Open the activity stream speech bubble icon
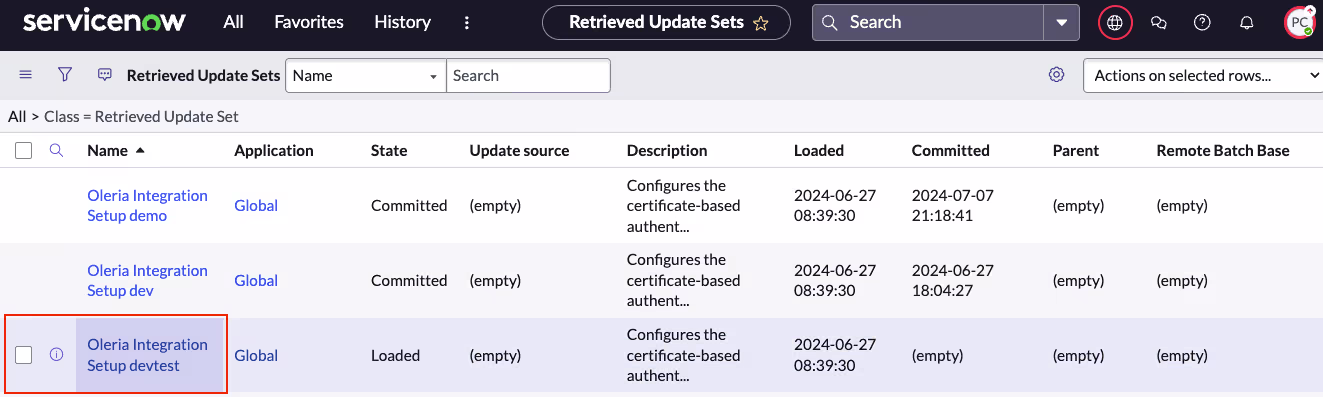 (x=105, y=75)
